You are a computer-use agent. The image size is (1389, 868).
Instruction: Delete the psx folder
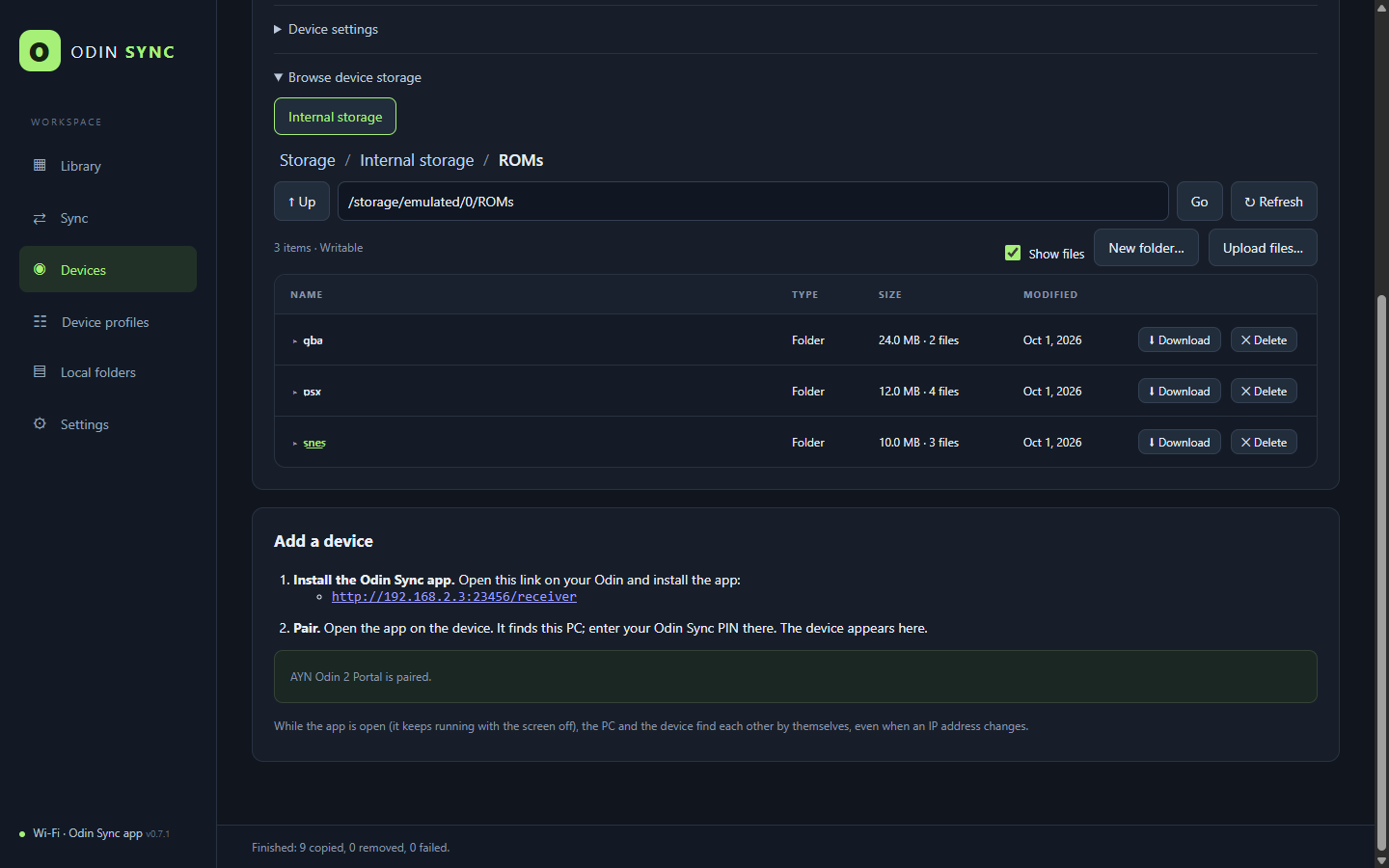tap(1264, 391)
